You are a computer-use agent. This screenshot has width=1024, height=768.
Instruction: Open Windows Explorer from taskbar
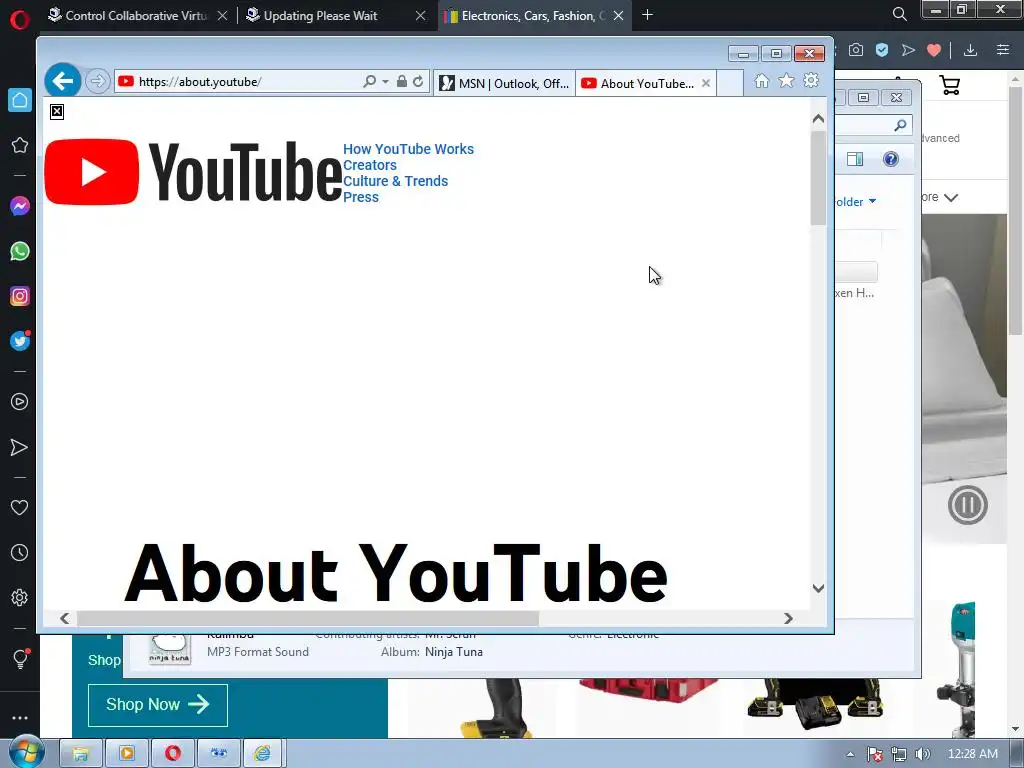[x=81, y=754]
